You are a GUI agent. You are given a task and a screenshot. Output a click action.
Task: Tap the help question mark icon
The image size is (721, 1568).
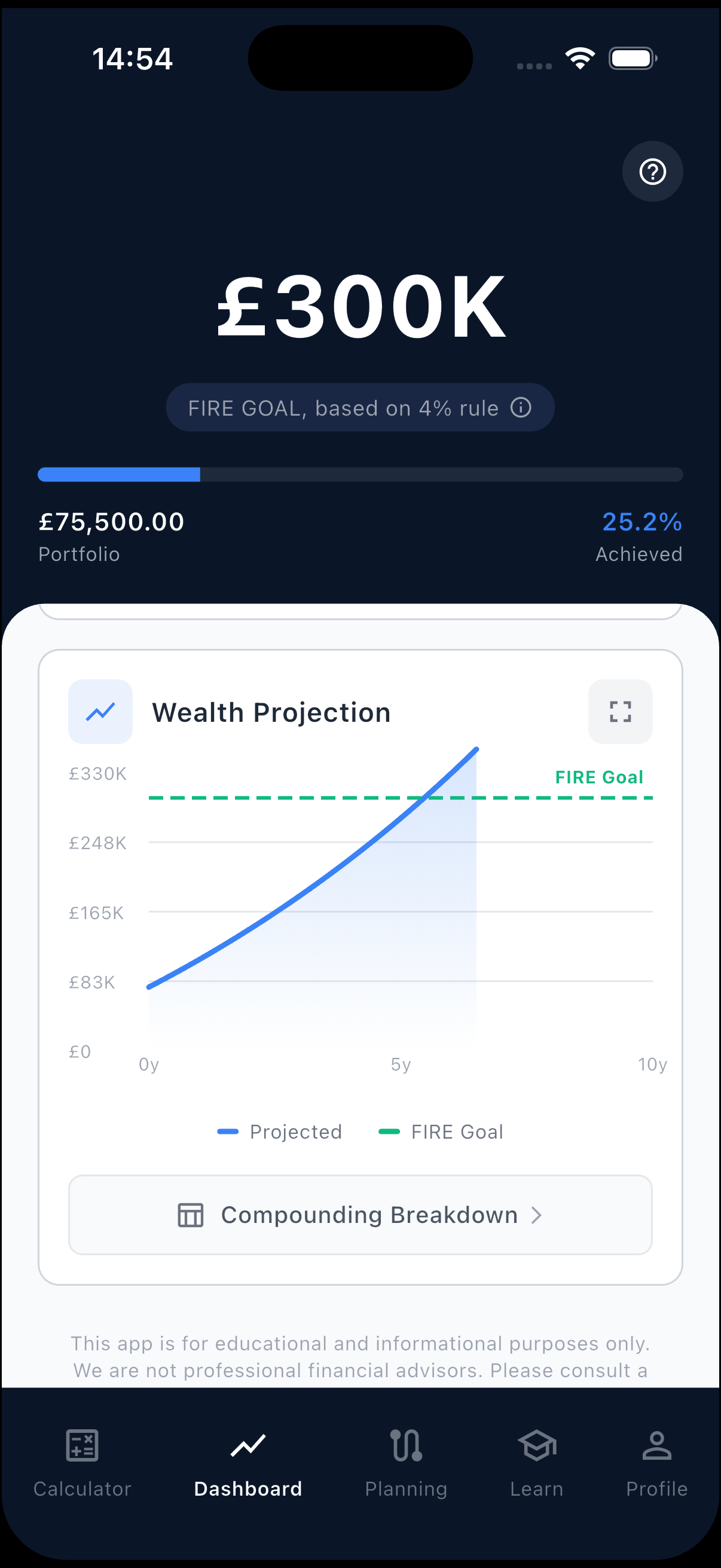(x=652, y=172)
